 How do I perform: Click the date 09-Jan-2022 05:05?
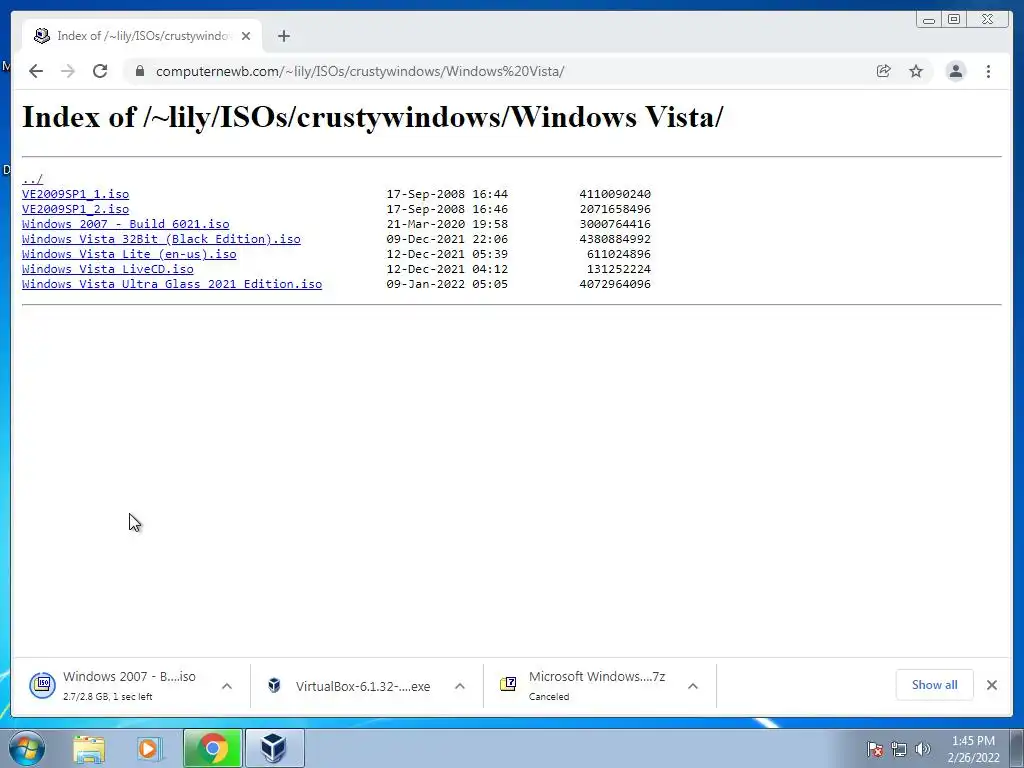(x=447, y=284)
